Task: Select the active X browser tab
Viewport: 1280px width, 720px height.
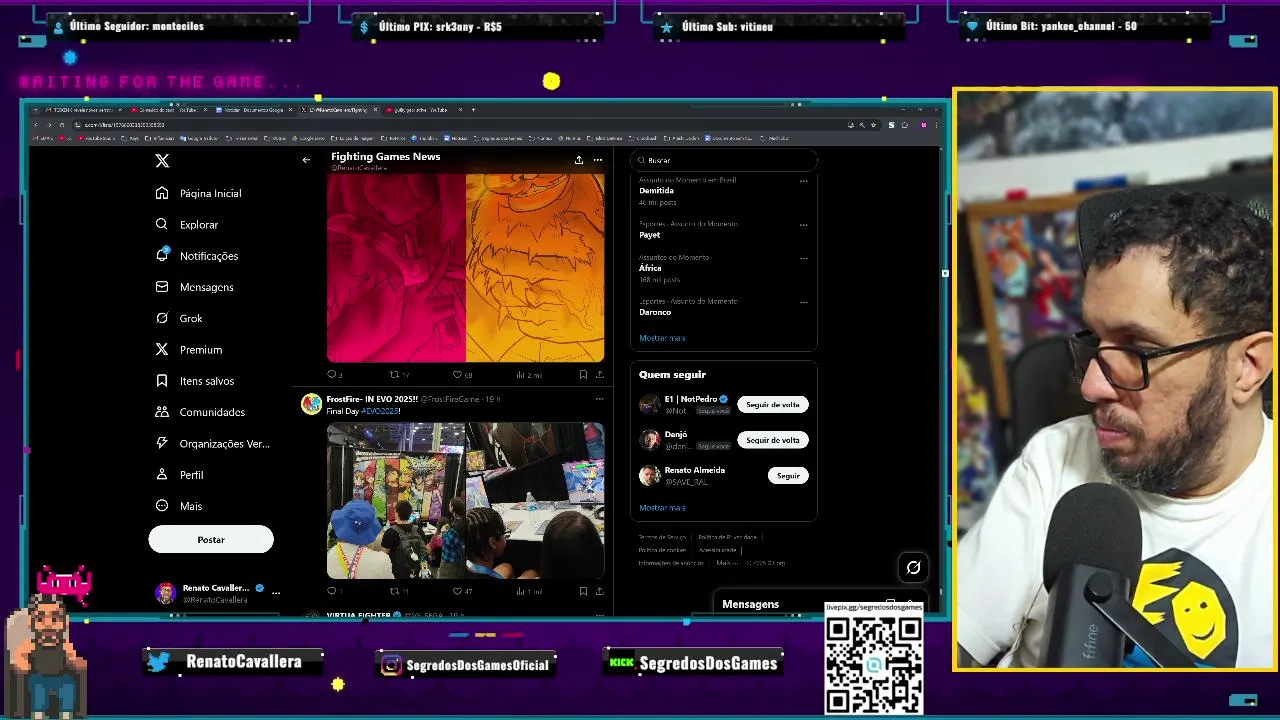Action: pos(338,110)
